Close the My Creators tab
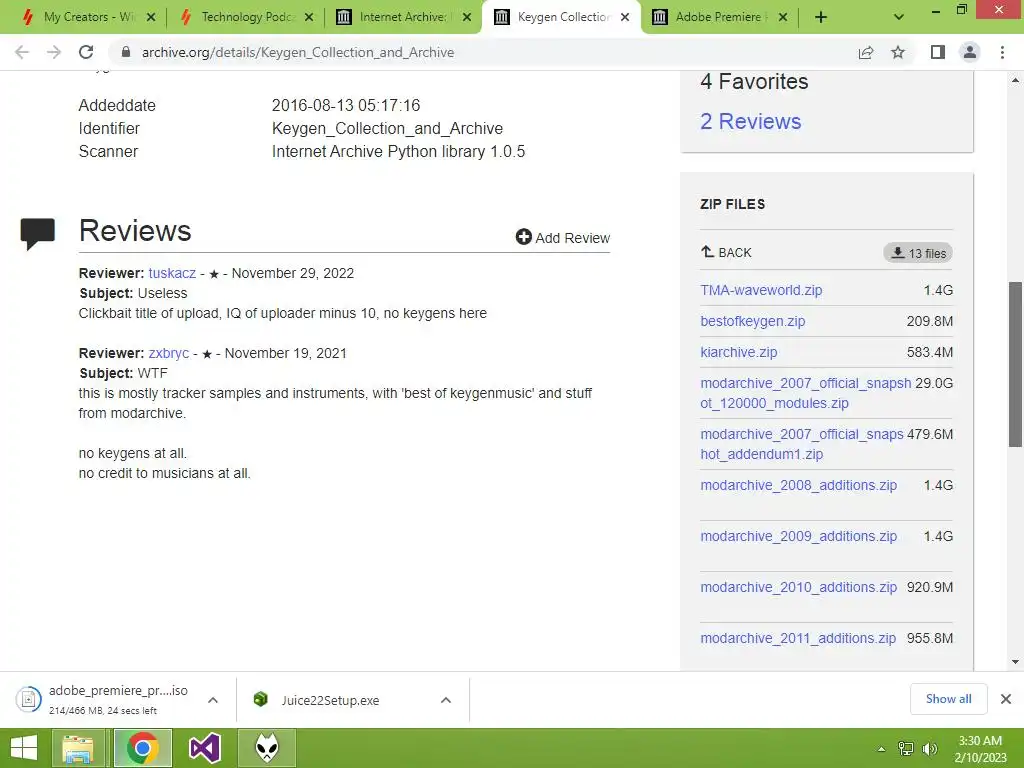The image size is (1024, 768). 151,17
